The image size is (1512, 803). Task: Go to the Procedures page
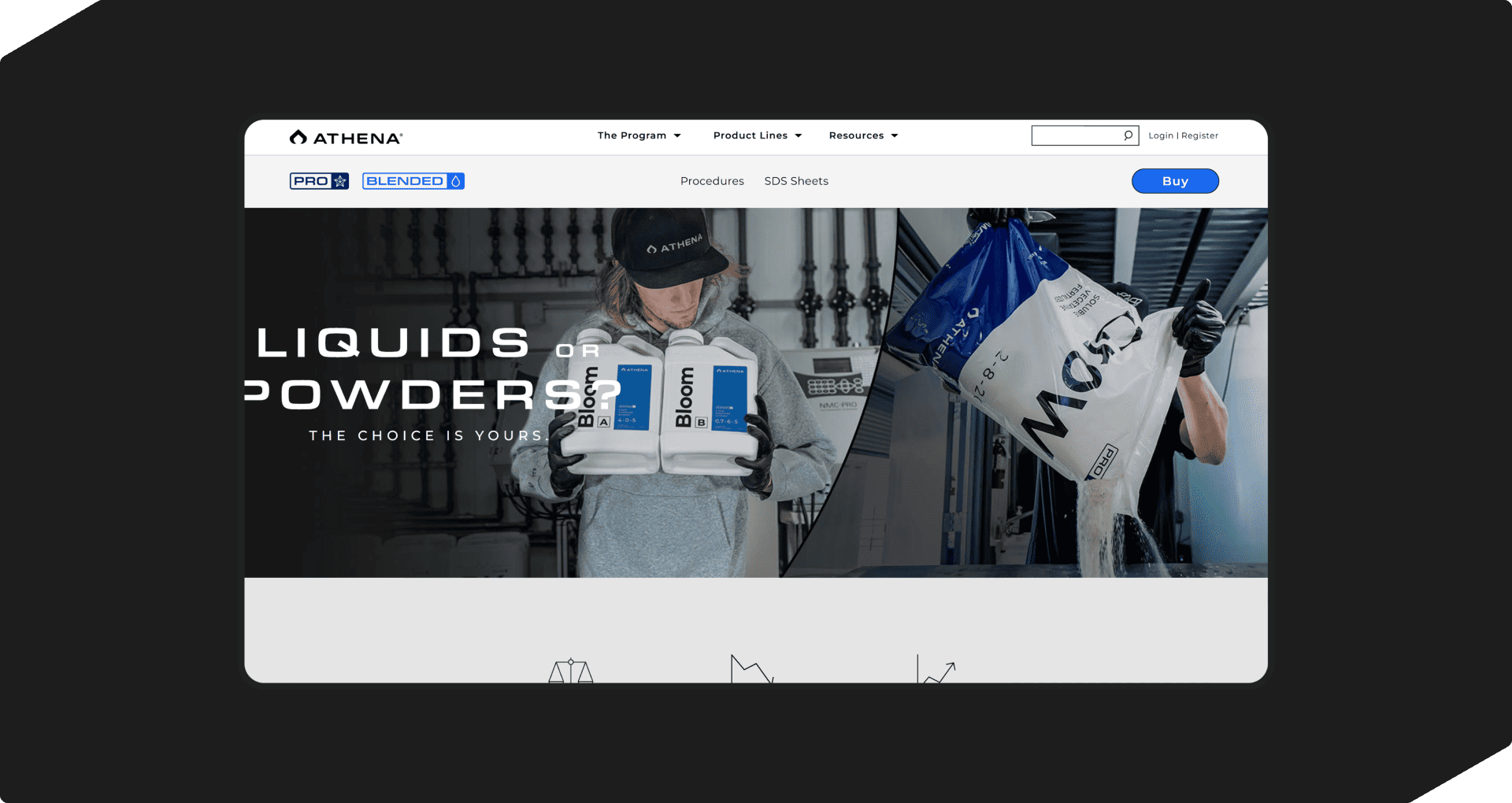click(x=712, y=181)
